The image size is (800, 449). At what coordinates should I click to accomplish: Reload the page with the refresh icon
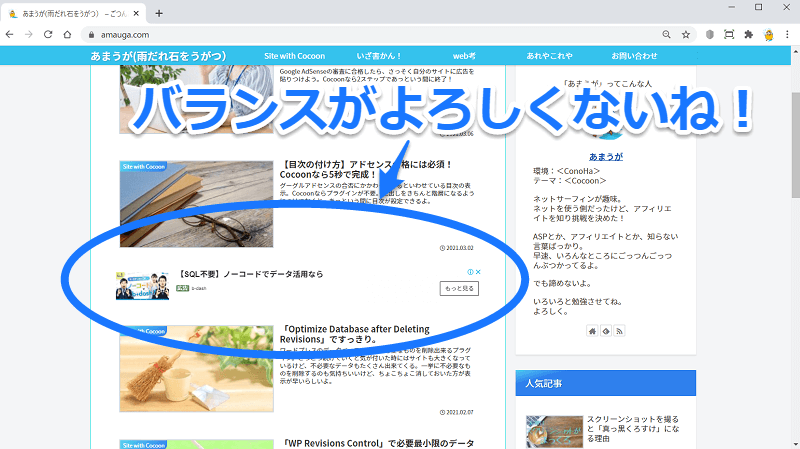51,34
